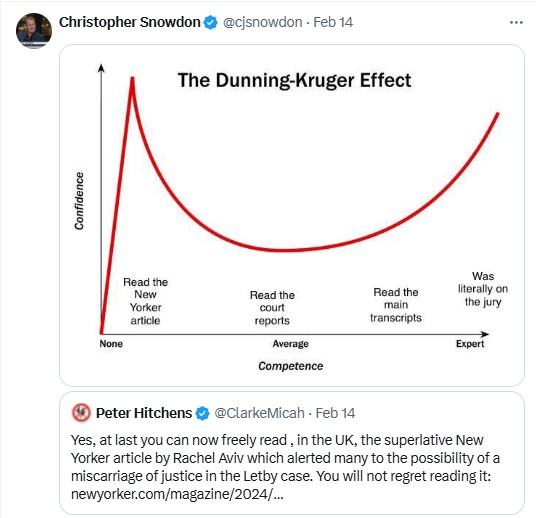Open the three-dot more options menu
The width and height of the screenshot is (536, 518).
pyautogui.click(x=516, y=23)
